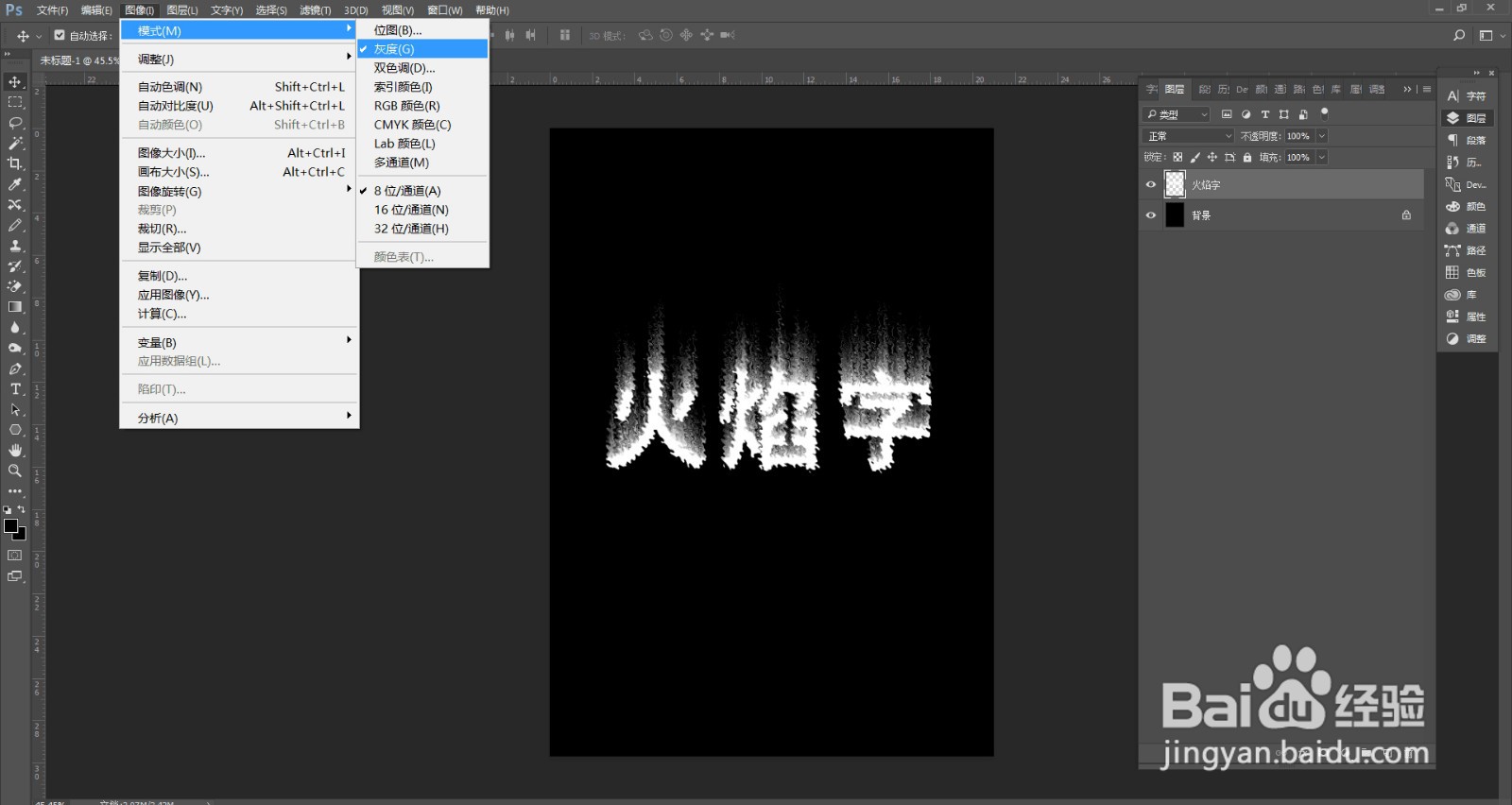
Task: Open the 路径 paths panel
Action: point(1467,250)
